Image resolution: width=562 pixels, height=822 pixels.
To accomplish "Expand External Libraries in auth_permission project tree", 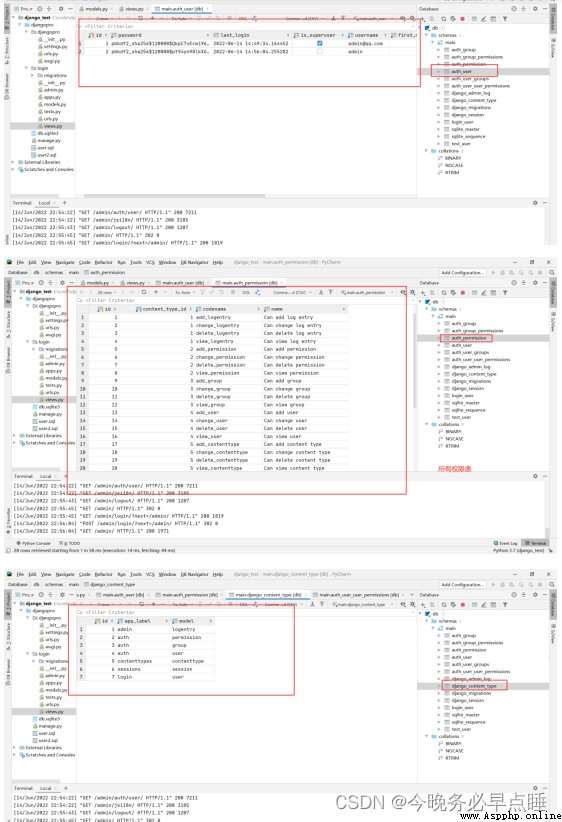I will point(15,436).
